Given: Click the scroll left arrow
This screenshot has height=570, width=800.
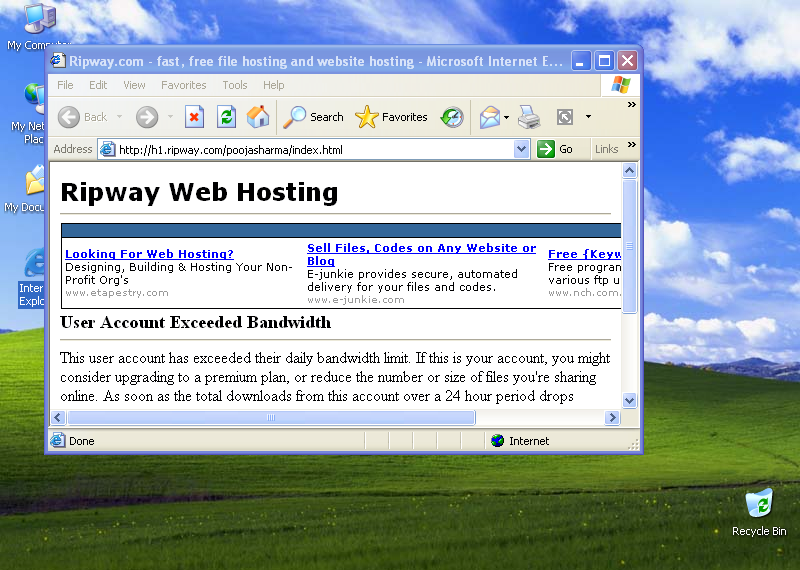Looking at the screenshot, I should coord(58,417).
